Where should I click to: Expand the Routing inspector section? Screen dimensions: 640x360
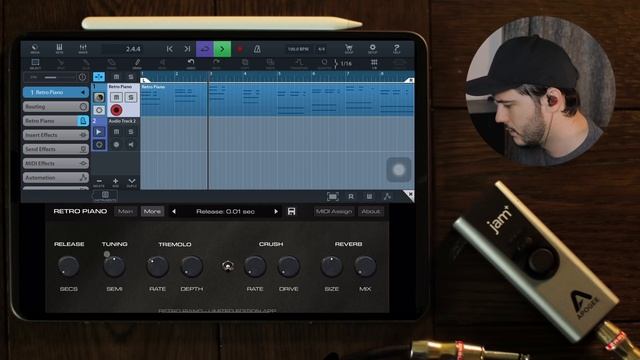point(56,107)
